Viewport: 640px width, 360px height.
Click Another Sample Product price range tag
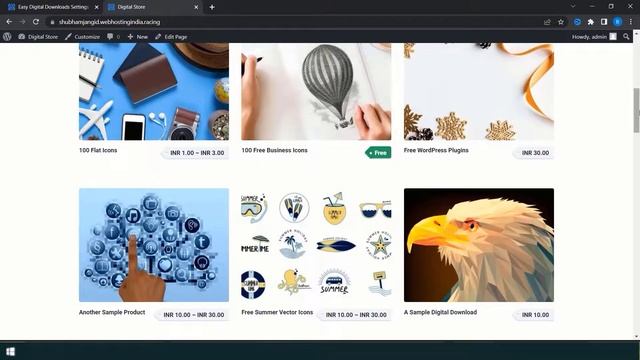coord(192,315)
